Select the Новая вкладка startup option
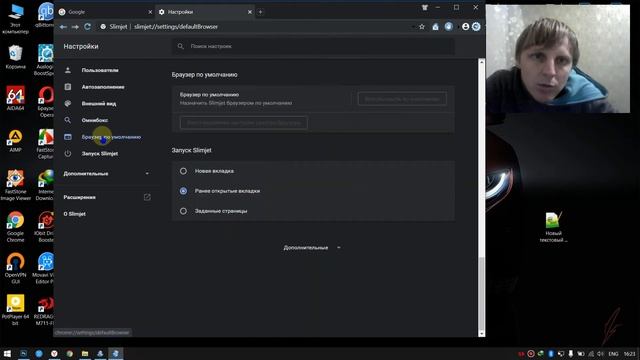The width and height of the screenshot is (640, 360). [x=183, y=171]
